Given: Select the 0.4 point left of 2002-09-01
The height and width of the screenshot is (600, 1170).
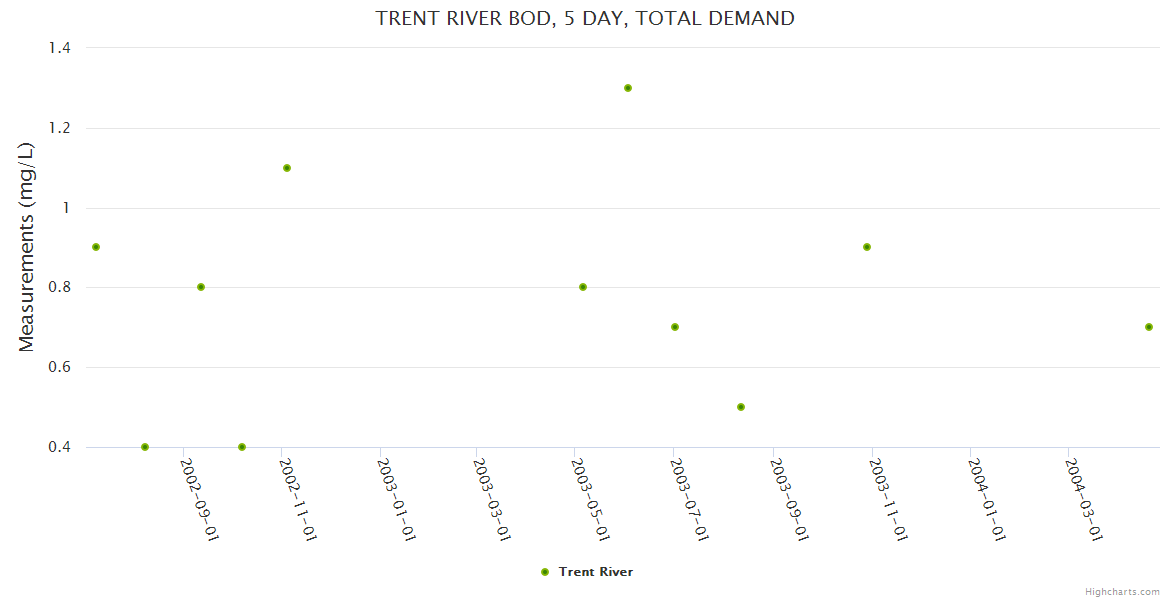Looking at the screenshot, I should 145,447.
